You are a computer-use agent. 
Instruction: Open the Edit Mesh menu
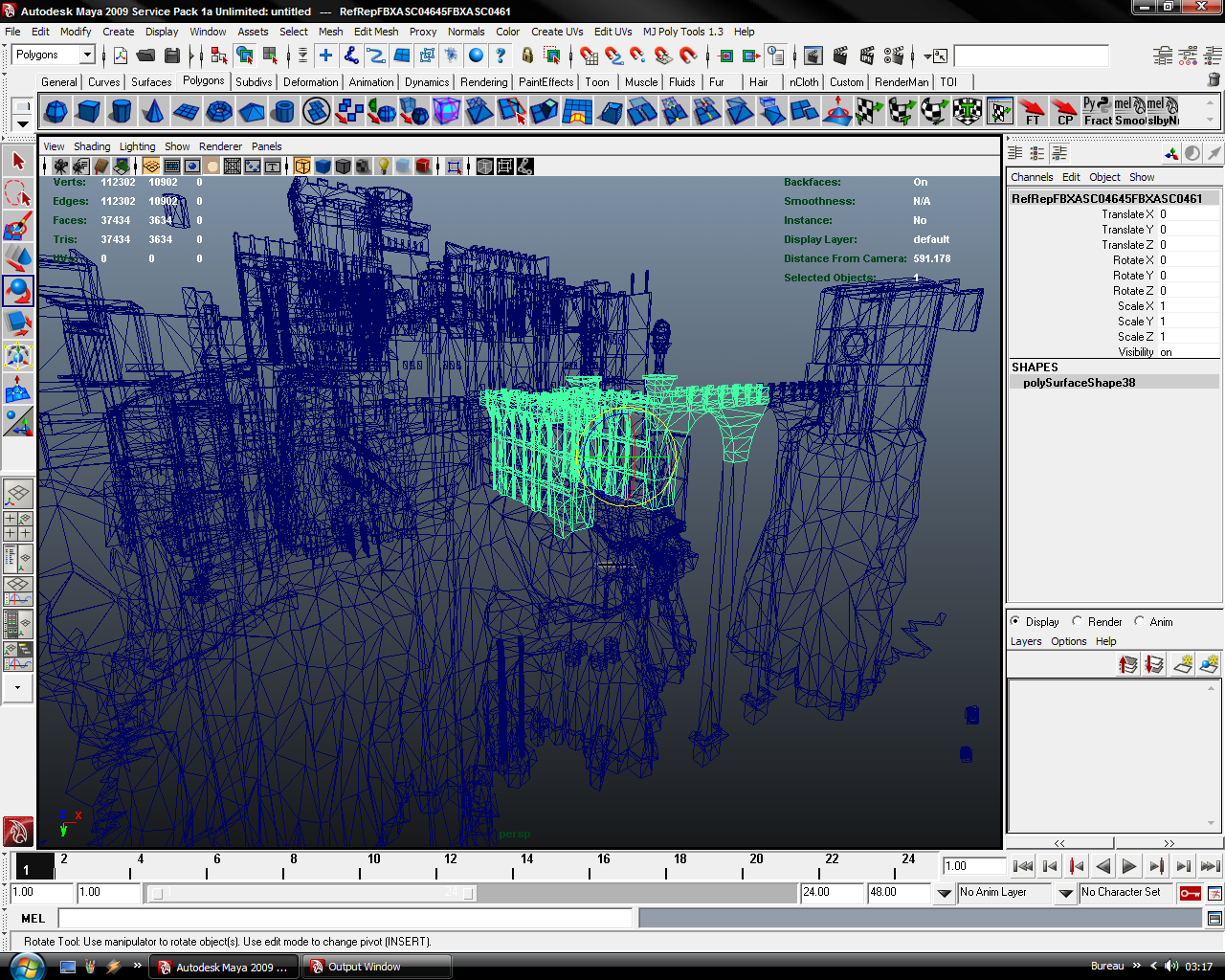(x=376, y=32)
